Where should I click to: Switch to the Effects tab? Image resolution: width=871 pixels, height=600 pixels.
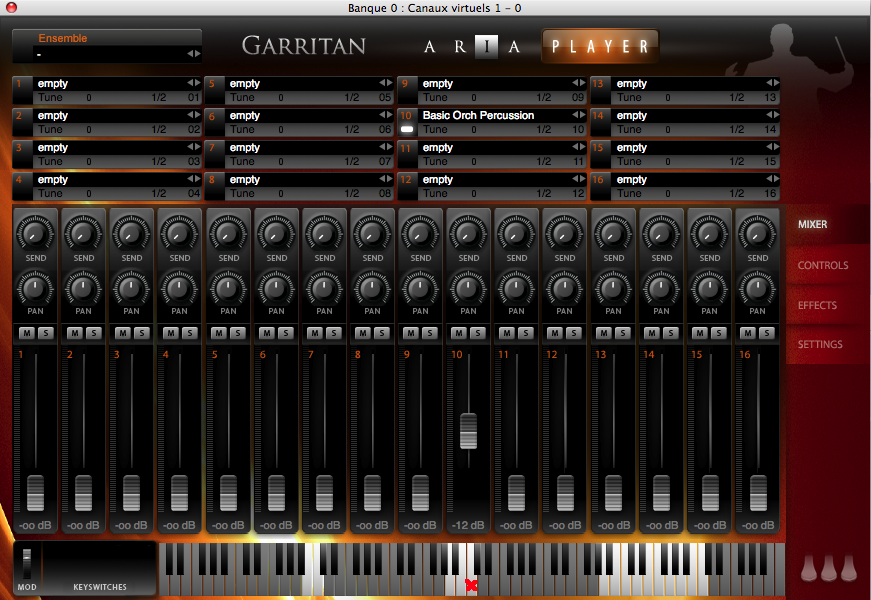tap(817, 305)
